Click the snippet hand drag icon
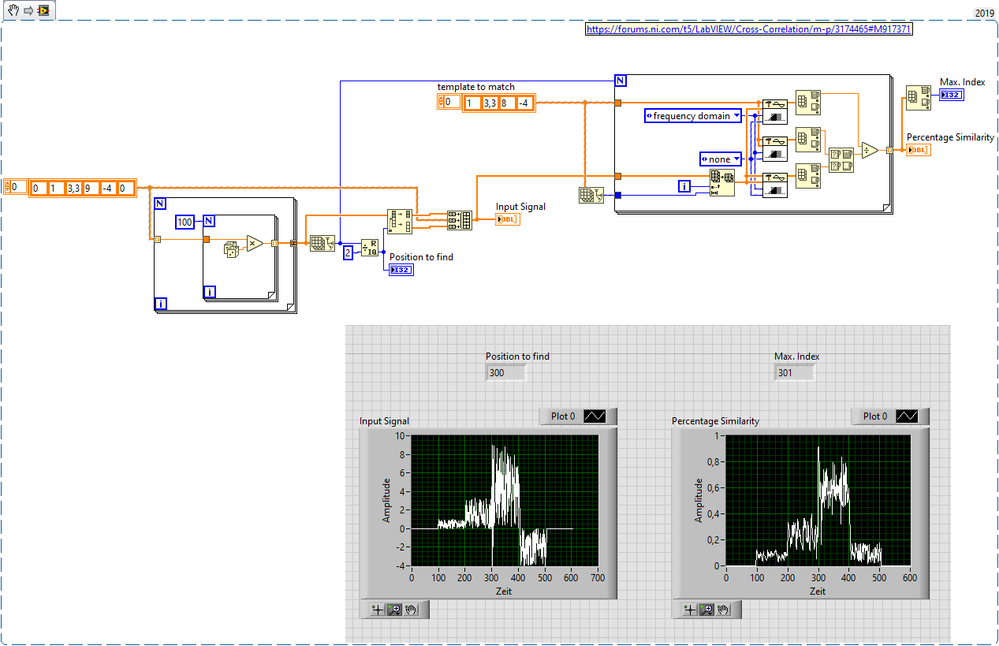This screenshot has width=999, height=646. click(13, 10)
